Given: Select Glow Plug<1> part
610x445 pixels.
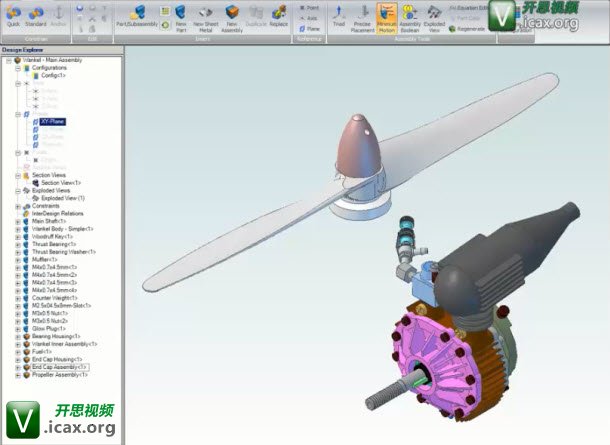Looking at the screenshot, I should click(x=49, y=329).
